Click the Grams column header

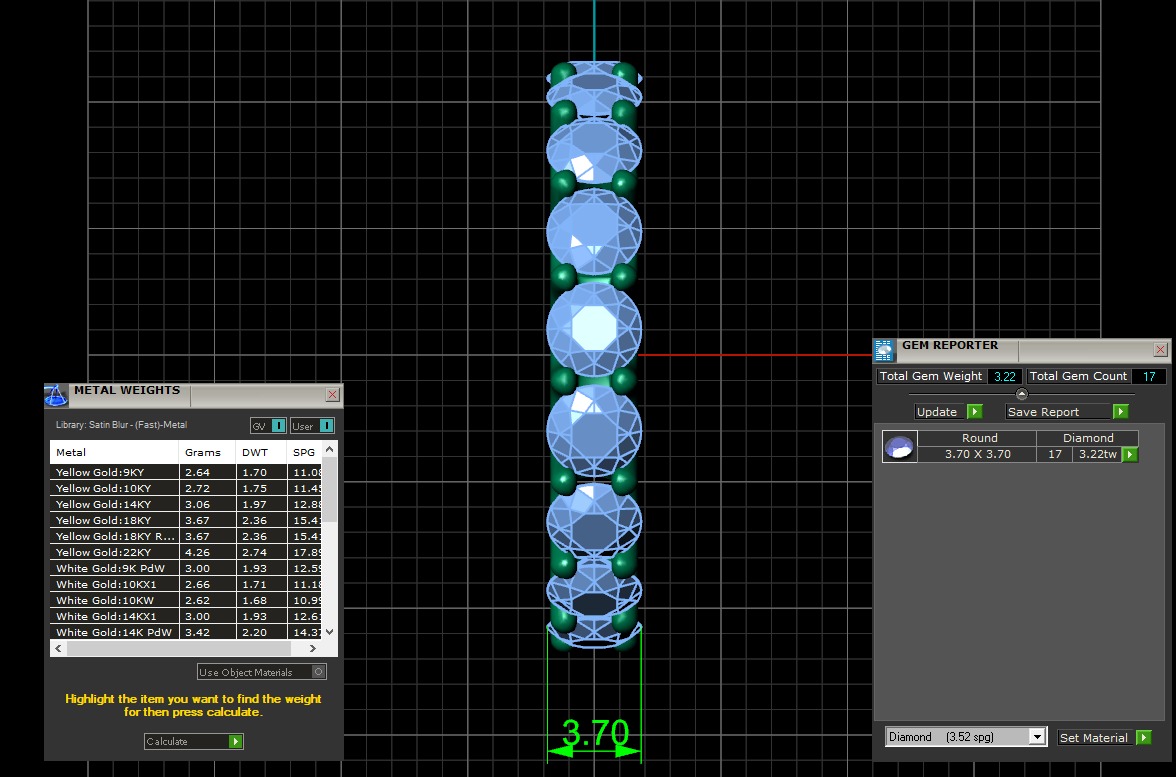[207, 452]
